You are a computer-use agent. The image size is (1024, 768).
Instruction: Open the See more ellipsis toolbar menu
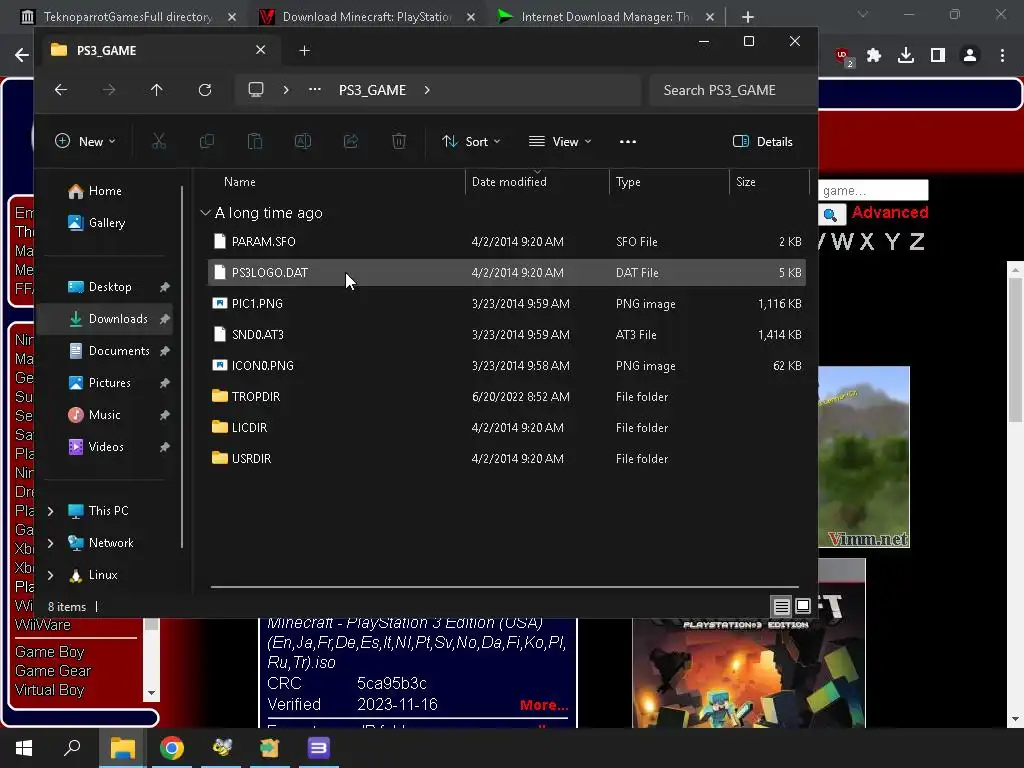(628, 142)
